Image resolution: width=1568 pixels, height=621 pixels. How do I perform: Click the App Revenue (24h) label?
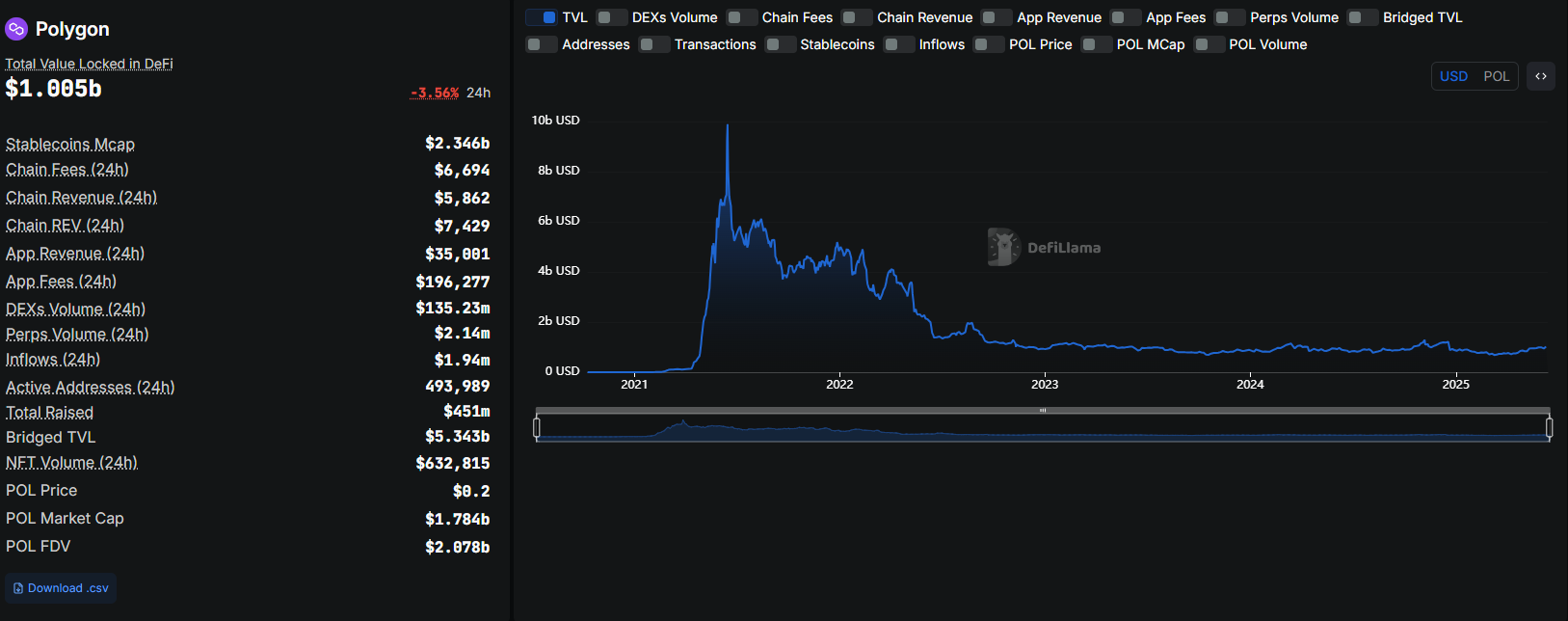tap(75, 254)
